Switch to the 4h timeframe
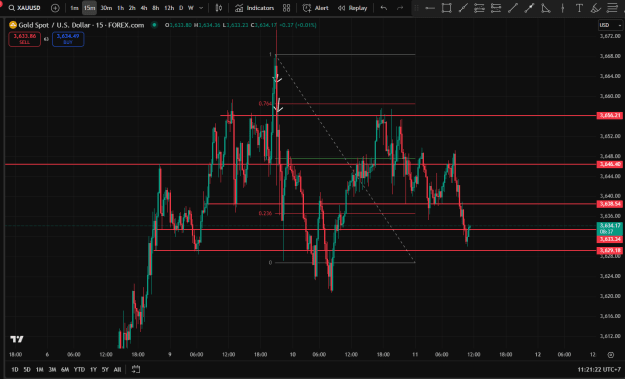Screen dimensions: 625x379 144,8
